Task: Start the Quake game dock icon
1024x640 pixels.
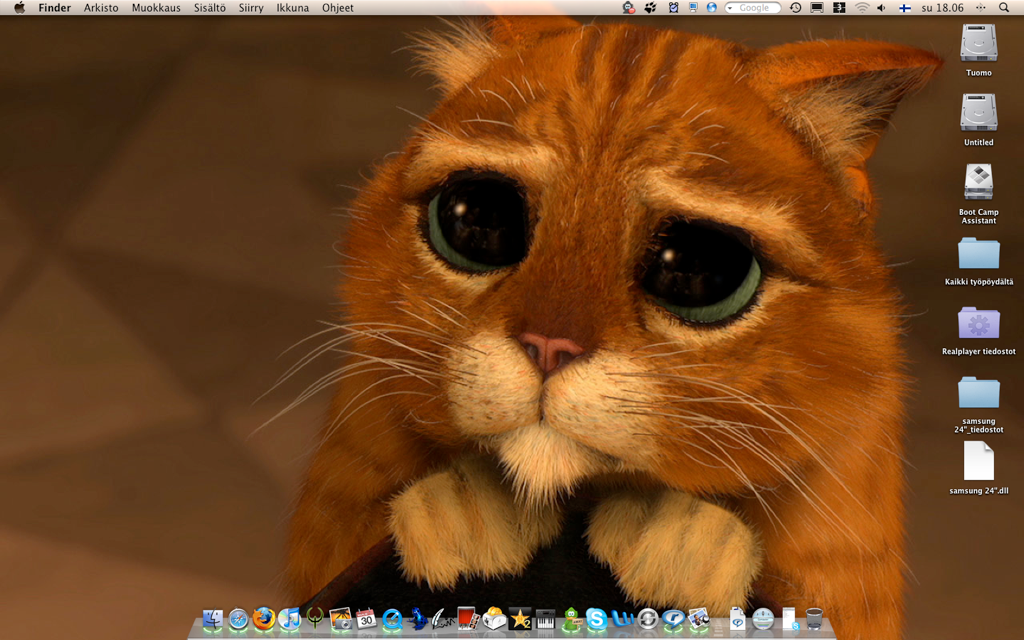Action: coord(315,618)
